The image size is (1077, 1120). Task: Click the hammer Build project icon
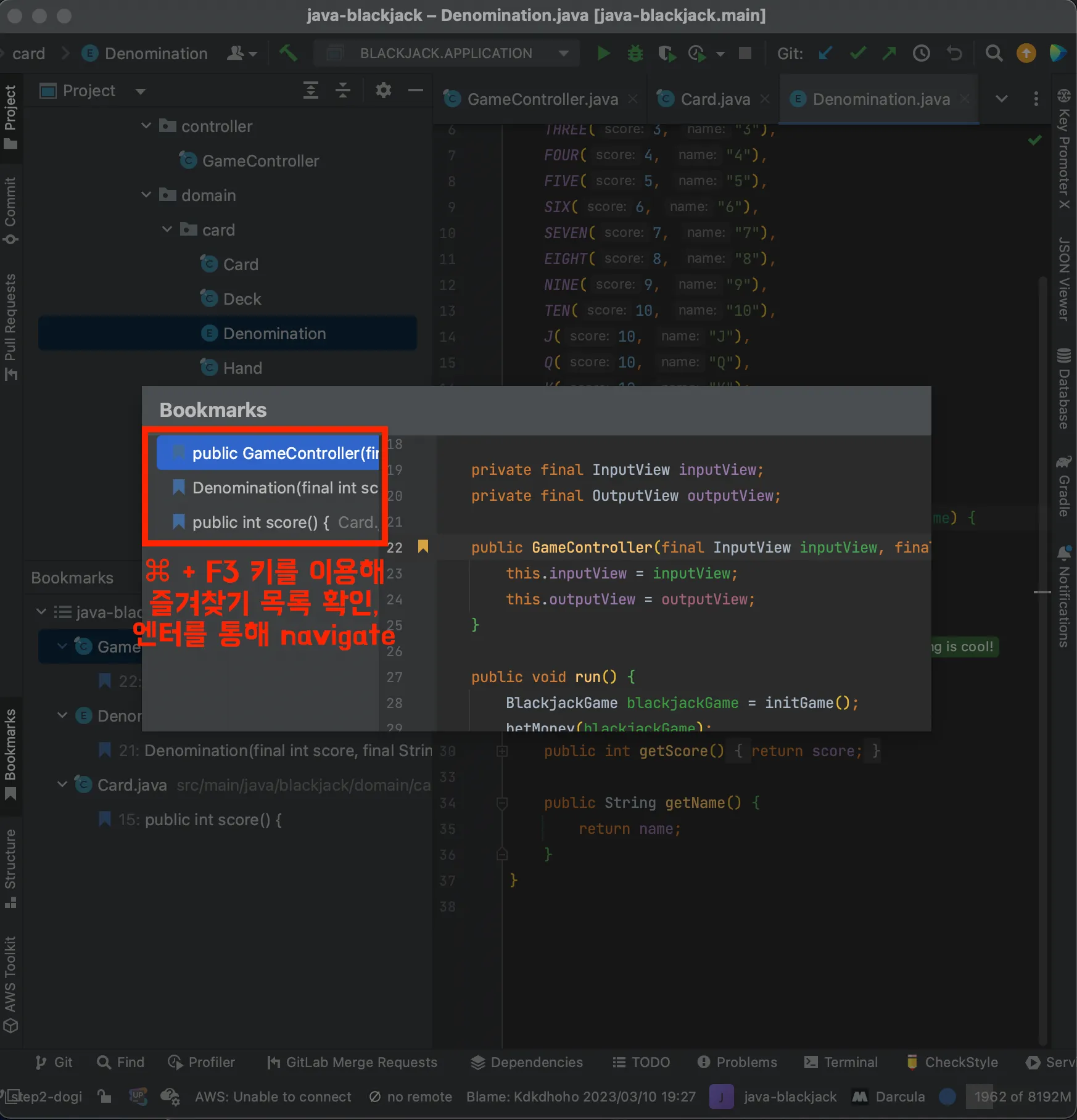tap(288, 54)
